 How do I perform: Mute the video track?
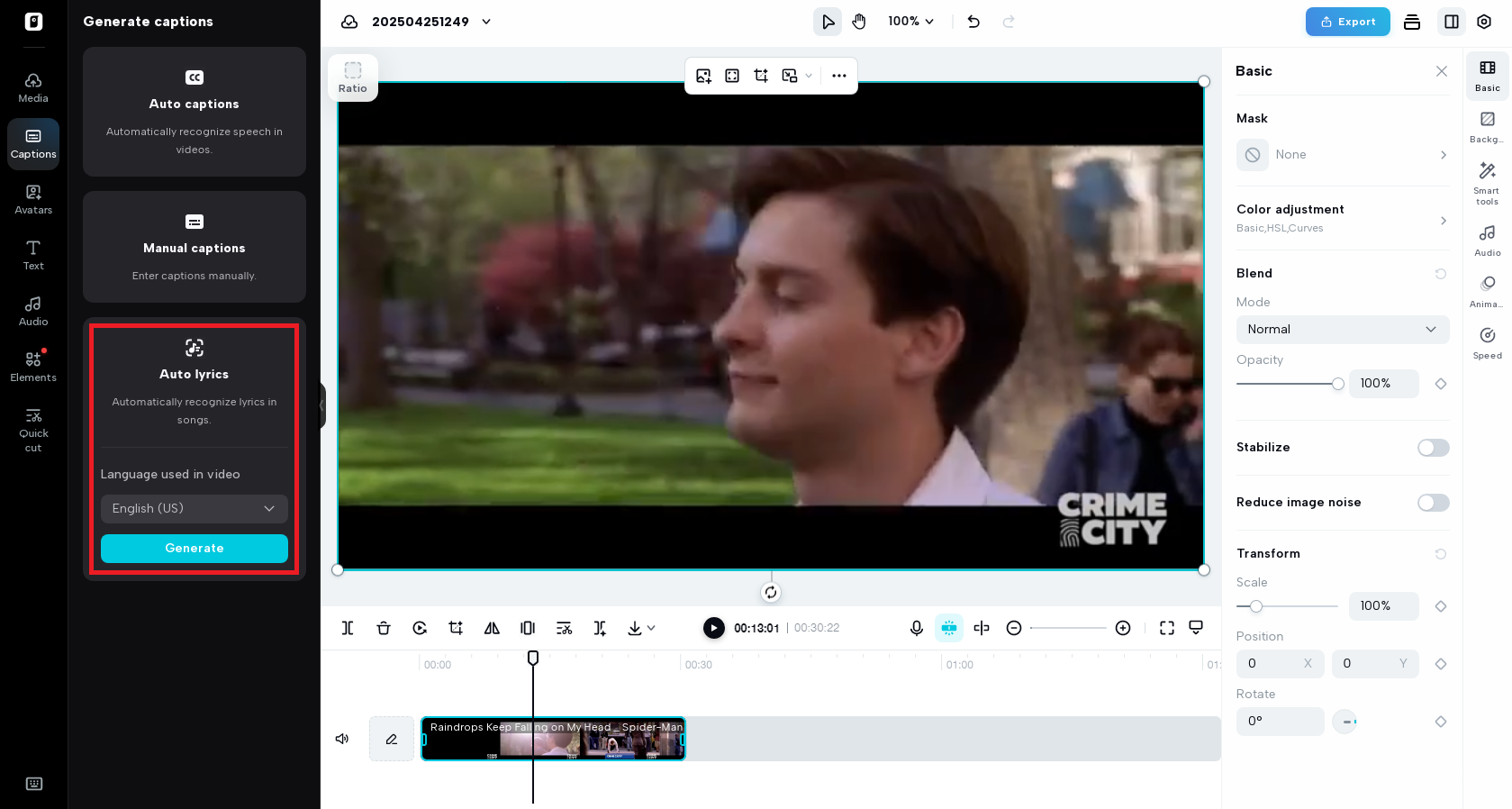342,739
